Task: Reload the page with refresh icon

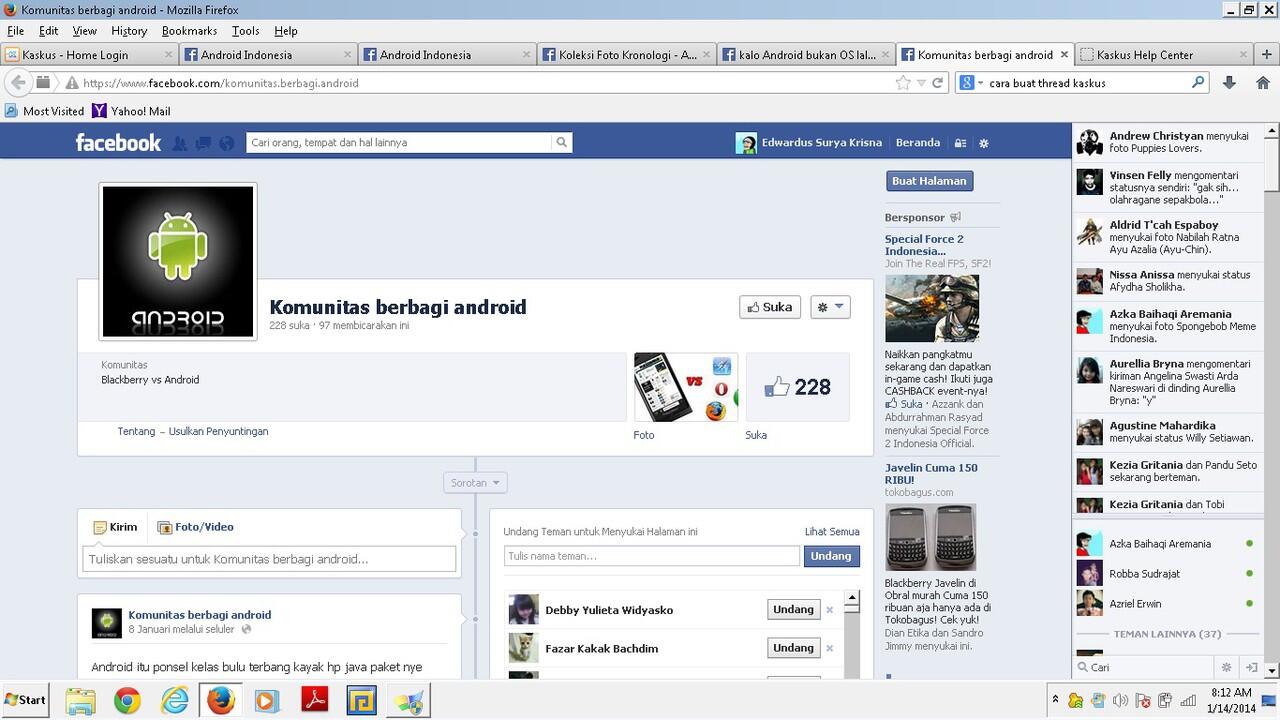Action: click(x=938, y=83)
